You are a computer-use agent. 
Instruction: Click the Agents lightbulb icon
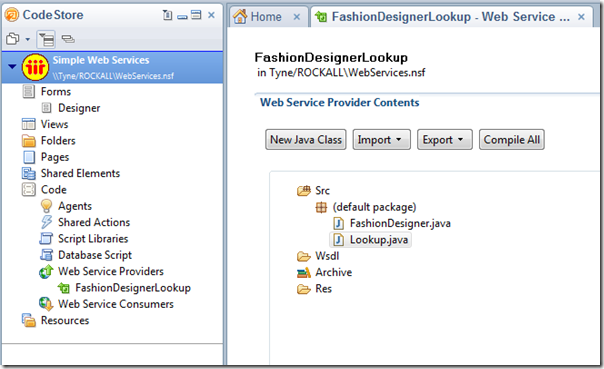46,206
